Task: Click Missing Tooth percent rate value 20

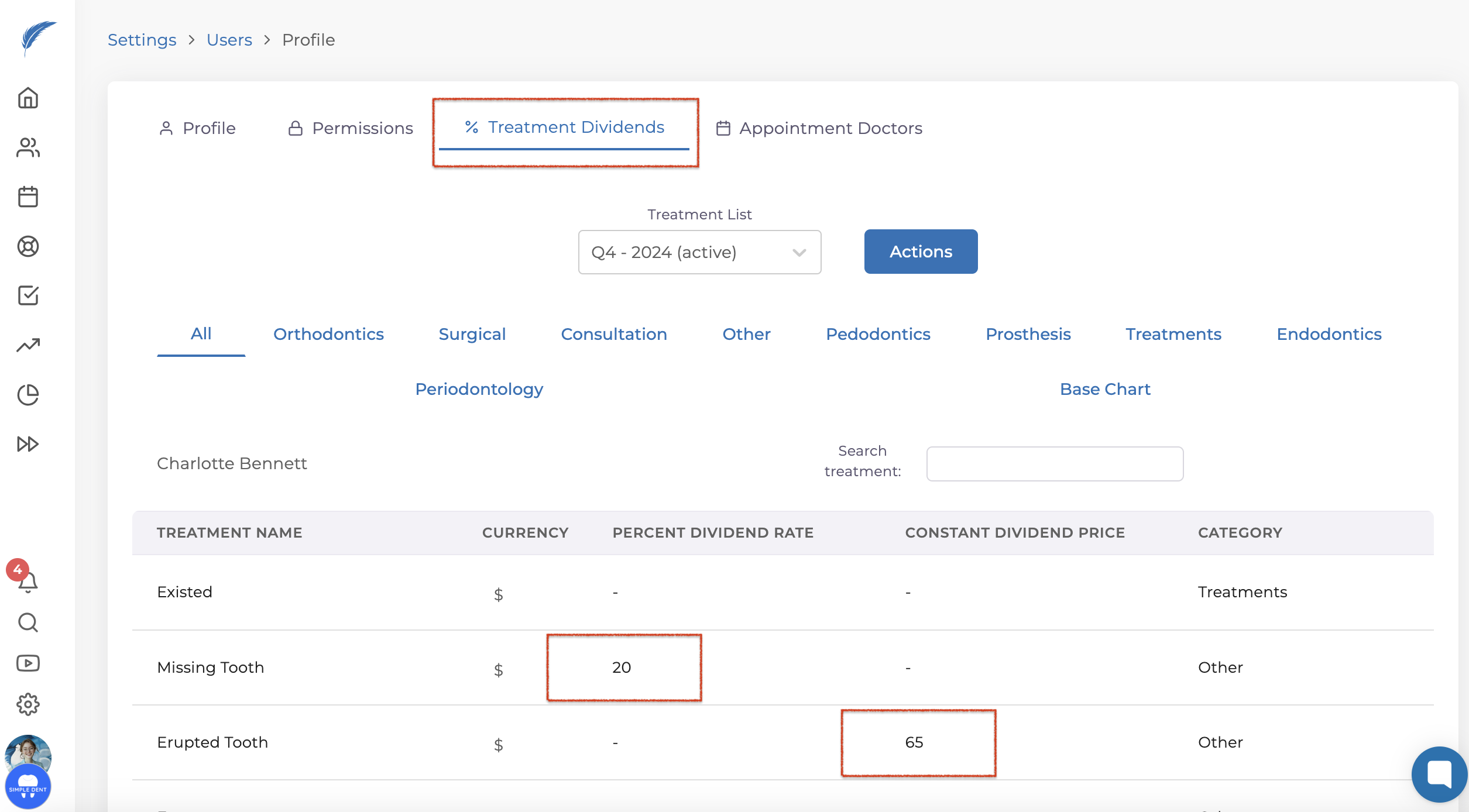Action: (622, 668)
